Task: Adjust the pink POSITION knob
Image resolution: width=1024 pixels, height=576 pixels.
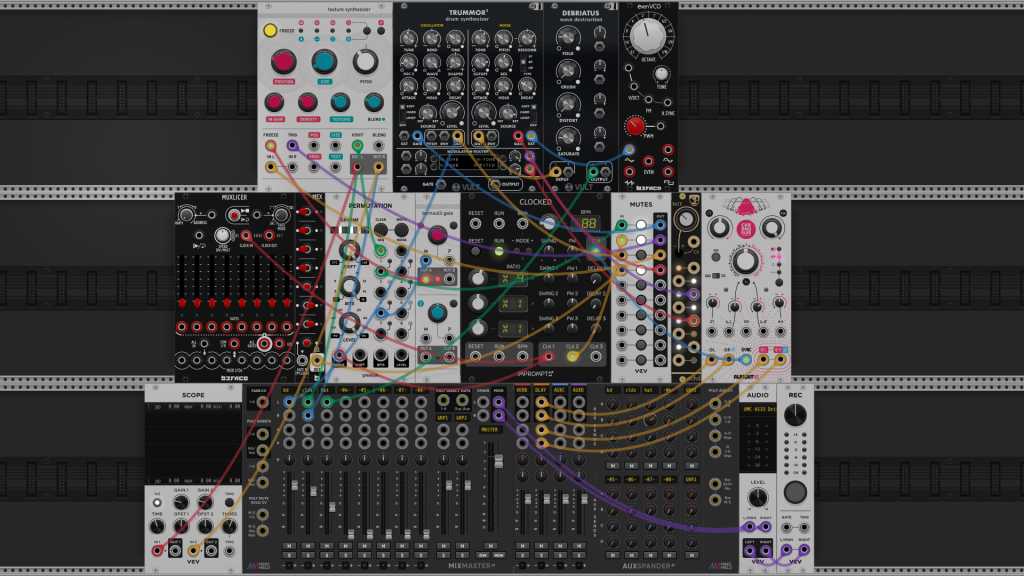Action: (x=283, y=61)
